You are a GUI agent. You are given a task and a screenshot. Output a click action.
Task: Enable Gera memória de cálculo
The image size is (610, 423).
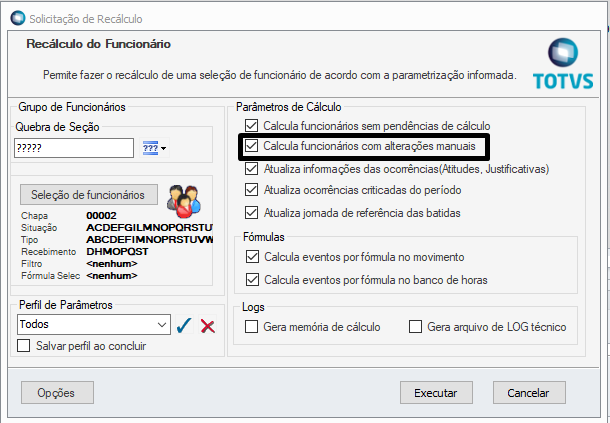point(251,326)
